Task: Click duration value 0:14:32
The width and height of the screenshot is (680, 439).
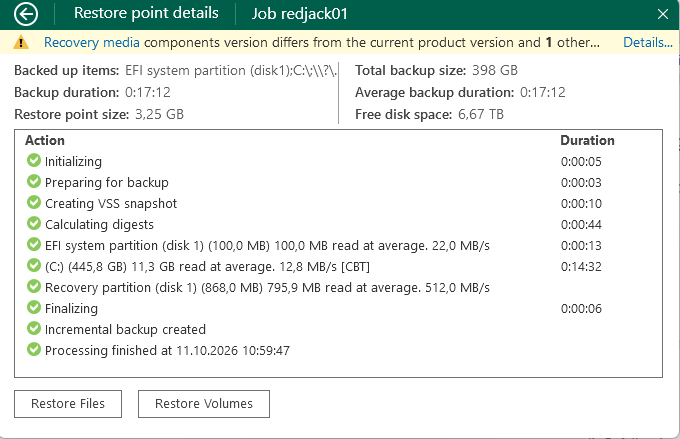Action: click(581, 266)
